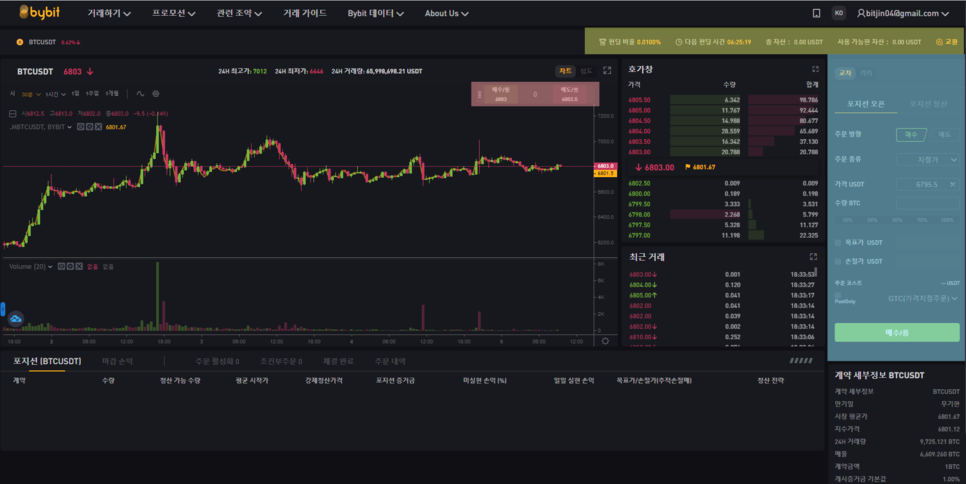Viewport: 966px width, 484px height.
Task: Click the 수량 BTC quantity input field
Action: pos(927,203)
